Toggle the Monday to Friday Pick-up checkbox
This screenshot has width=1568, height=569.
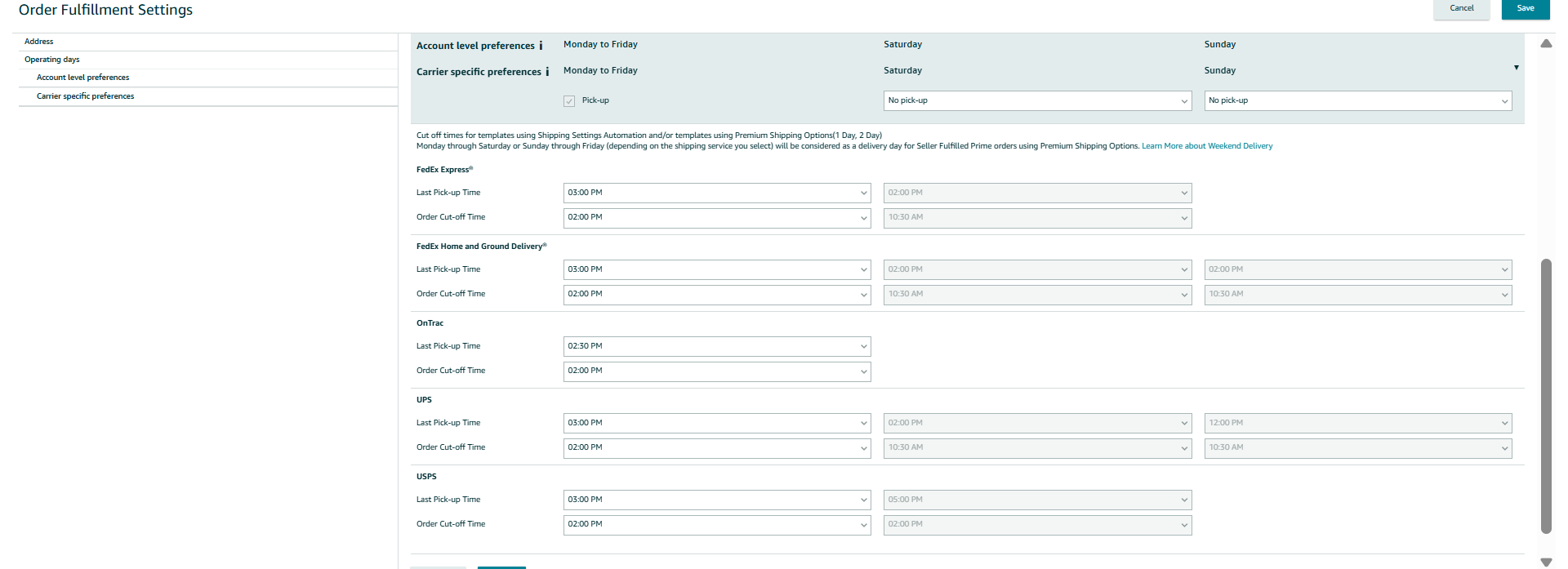[x=569, y=101]
